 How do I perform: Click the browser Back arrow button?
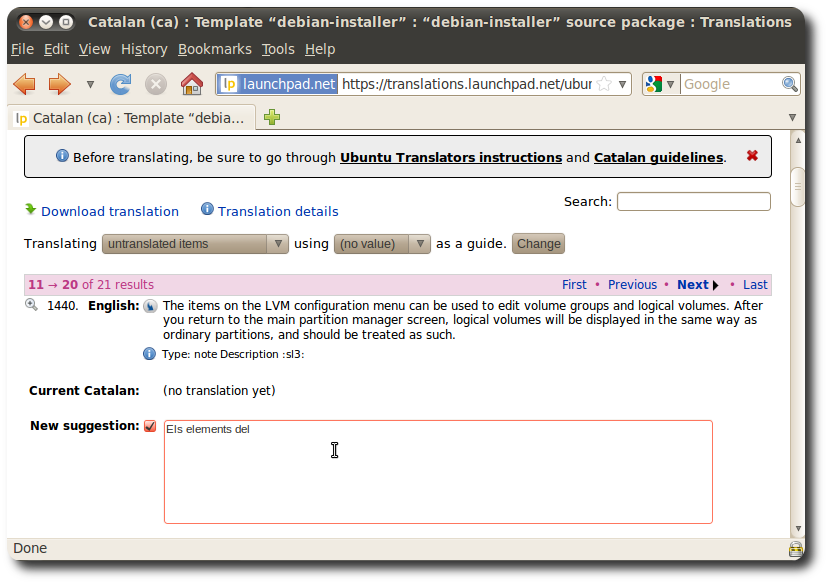click(x=24, y=84)
